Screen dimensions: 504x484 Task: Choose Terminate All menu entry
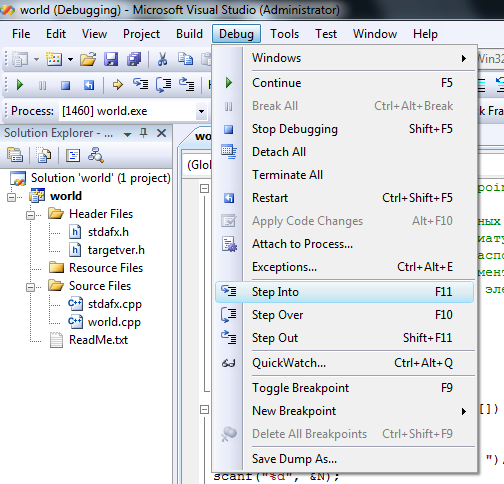tap(344, 175)
